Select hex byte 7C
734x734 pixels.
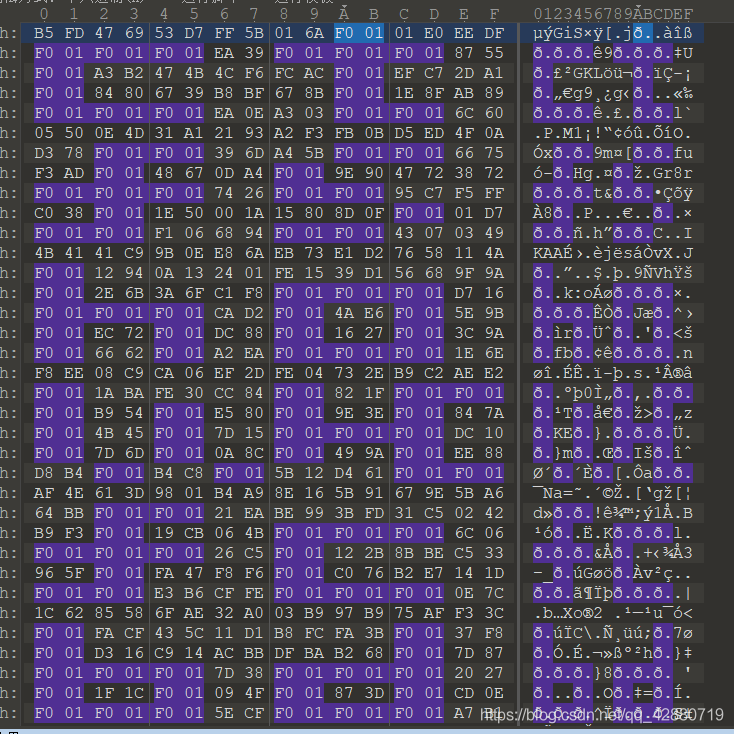coord(494,594)
